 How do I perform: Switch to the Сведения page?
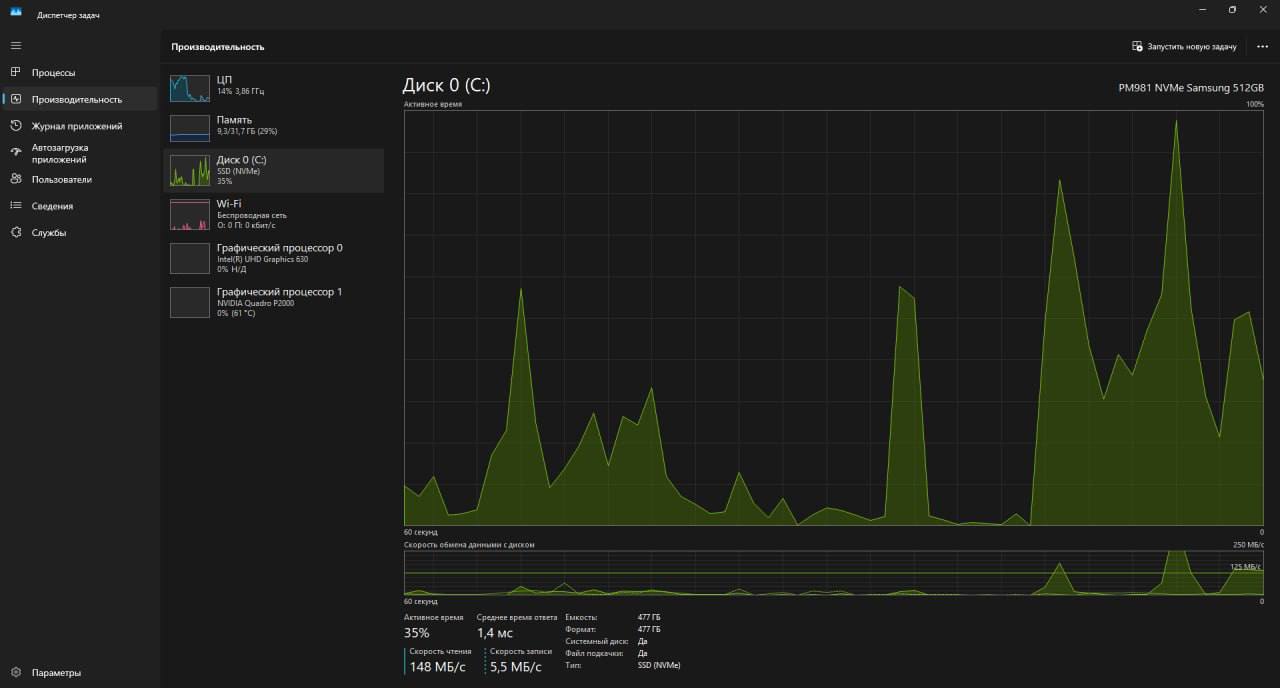[x=80, y=206]
